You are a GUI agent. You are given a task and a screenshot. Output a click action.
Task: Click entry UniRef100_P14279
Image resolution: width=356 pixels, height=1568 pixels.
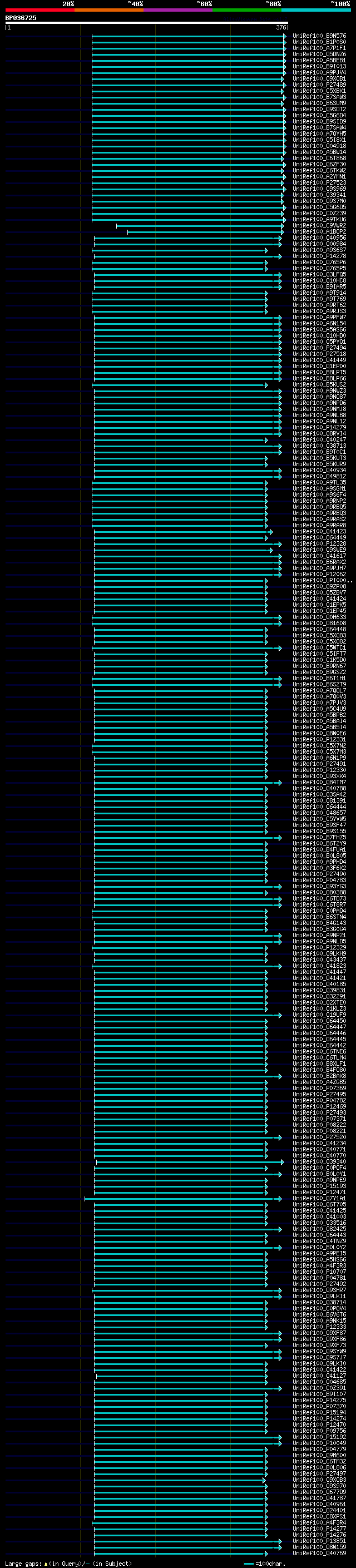(x=319, y=427)
